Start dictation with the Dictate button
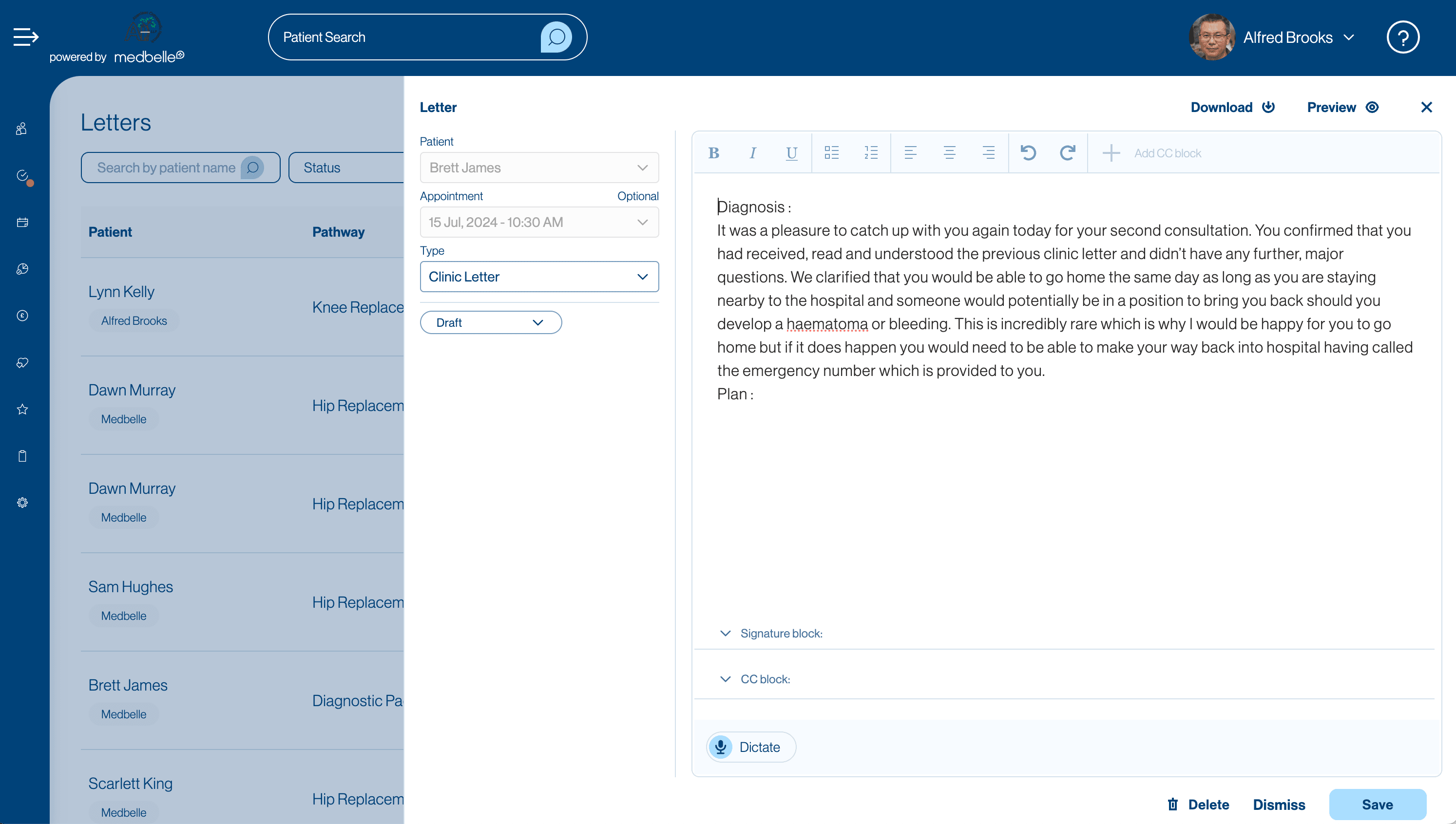1456x824 pixels. (x=750, y=747)
